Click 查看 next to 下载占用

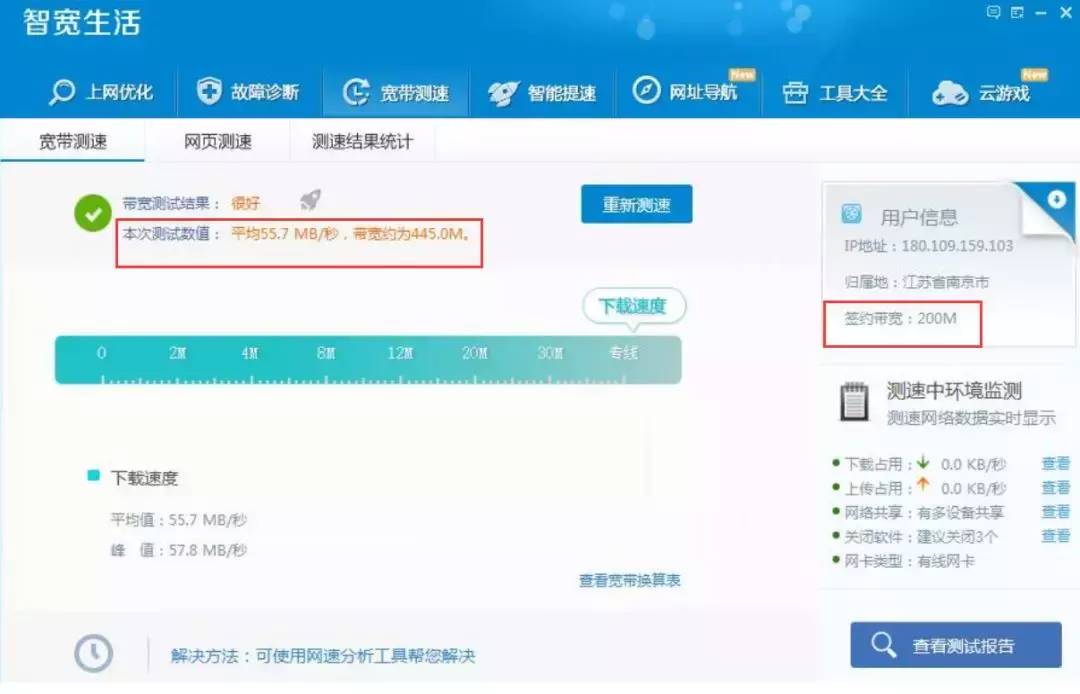pos(1055,463)
